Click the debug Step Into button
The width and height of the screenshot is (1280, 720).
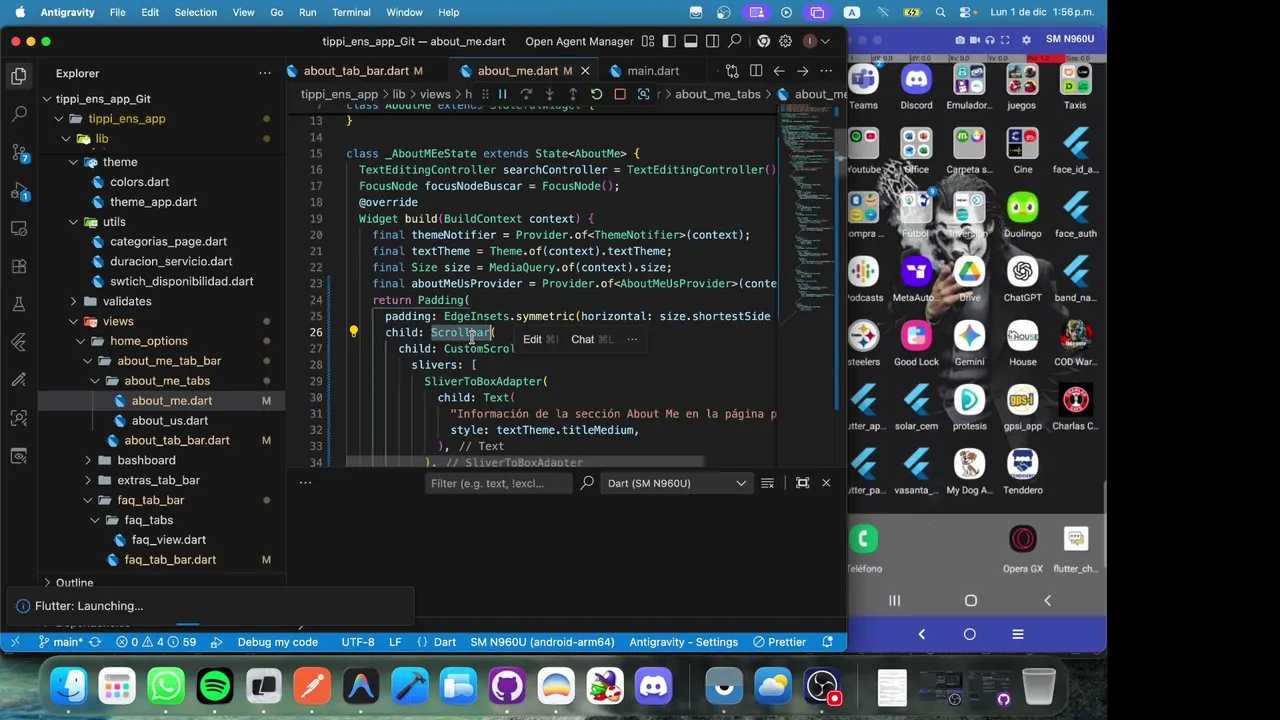pyautogui.click(x=549, y=94)
